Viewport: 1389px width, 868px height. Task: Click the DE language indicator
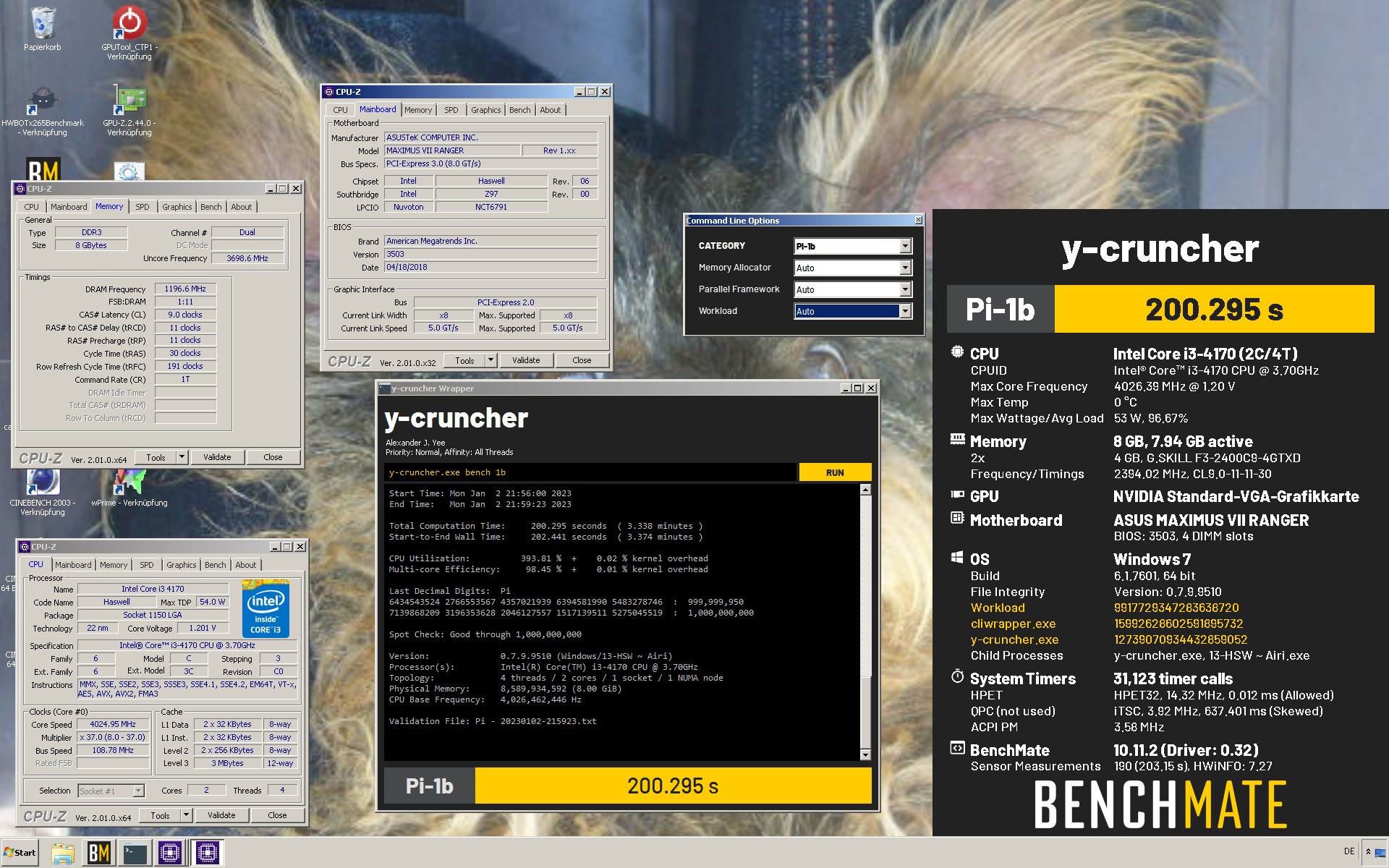[x=1349, y=851]
